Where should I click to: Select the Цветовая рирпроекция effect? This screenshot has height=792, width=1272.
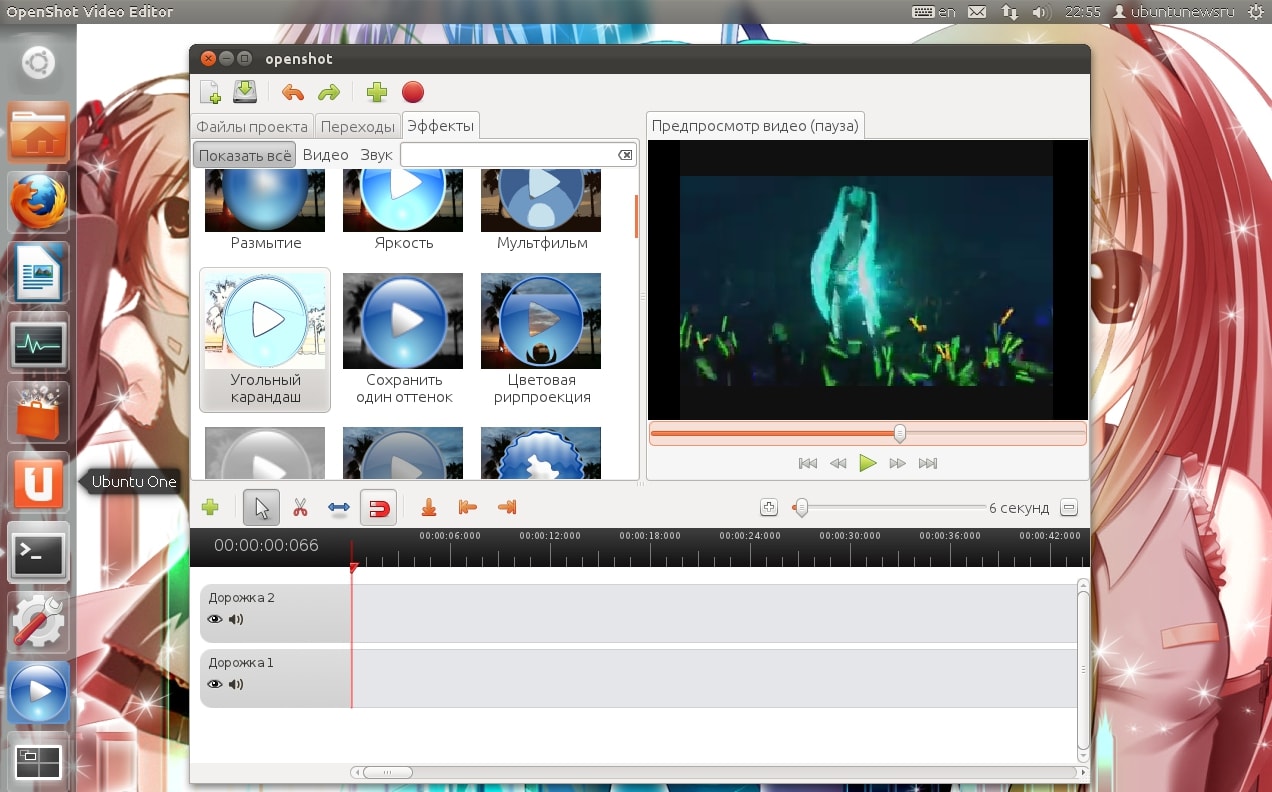(x=542, y=340)
